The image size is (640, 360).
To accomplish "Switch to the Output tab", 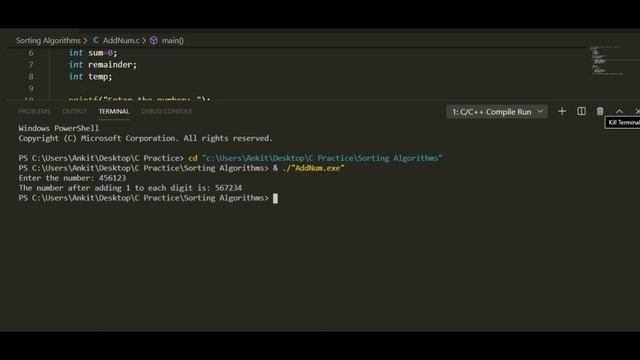I will [74, 111].
